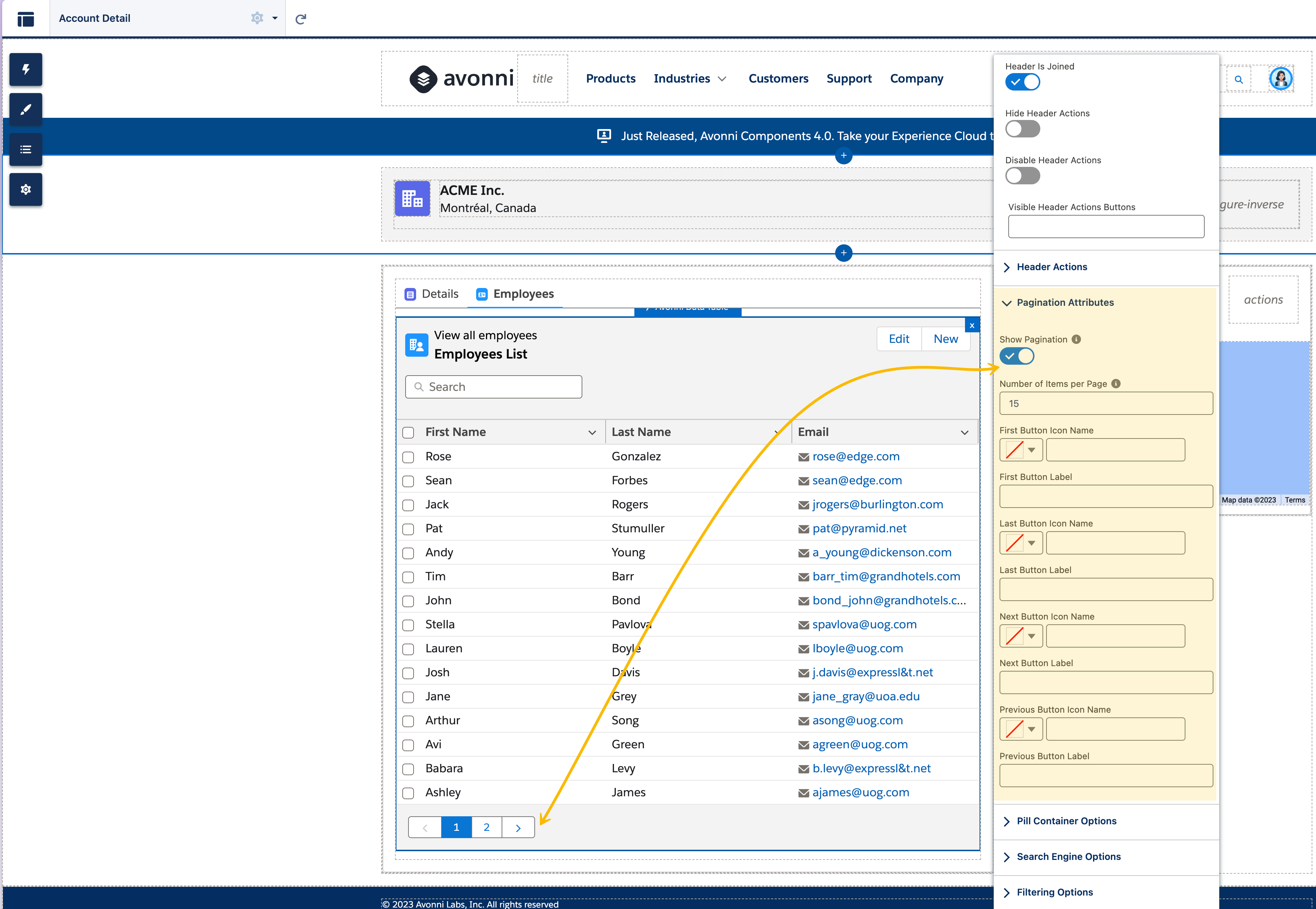
Task: Open the paintbrush theme sidebar icon
Action: click(x=25, y=109)
